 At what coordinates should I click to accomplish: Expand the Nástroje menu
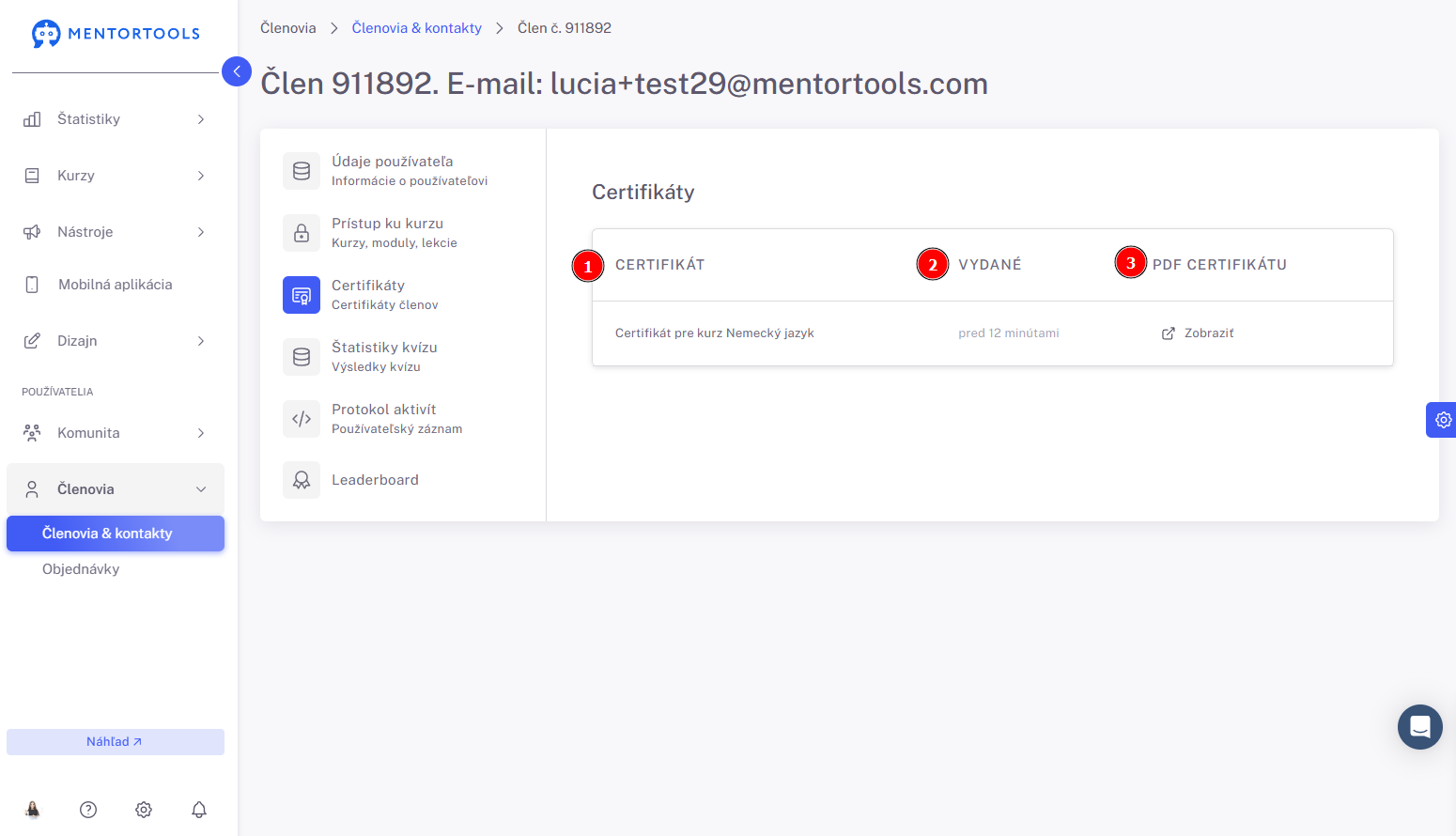click(x=116, y=232)
